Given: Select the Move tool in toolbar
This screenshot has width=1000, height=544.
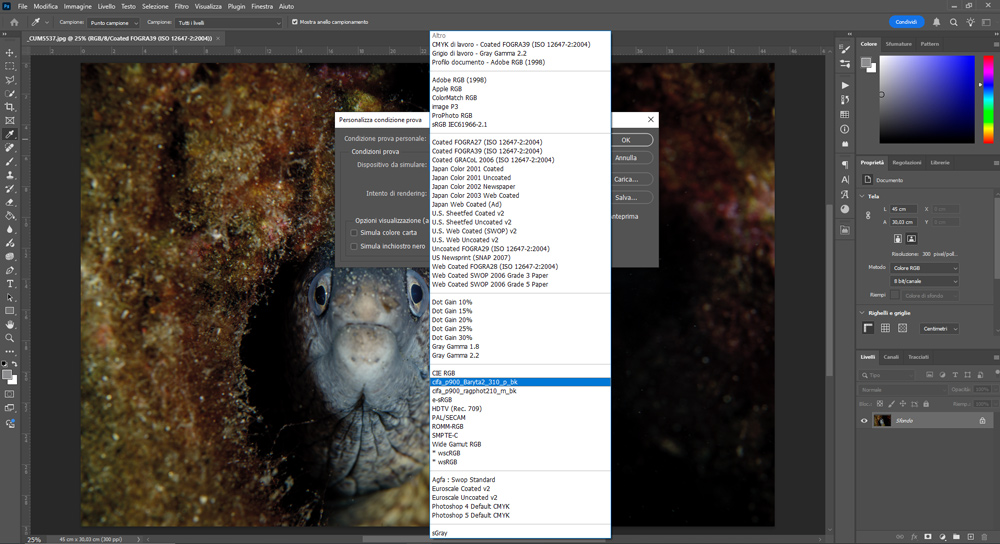Looking at the screenshot, I should 10,52.
